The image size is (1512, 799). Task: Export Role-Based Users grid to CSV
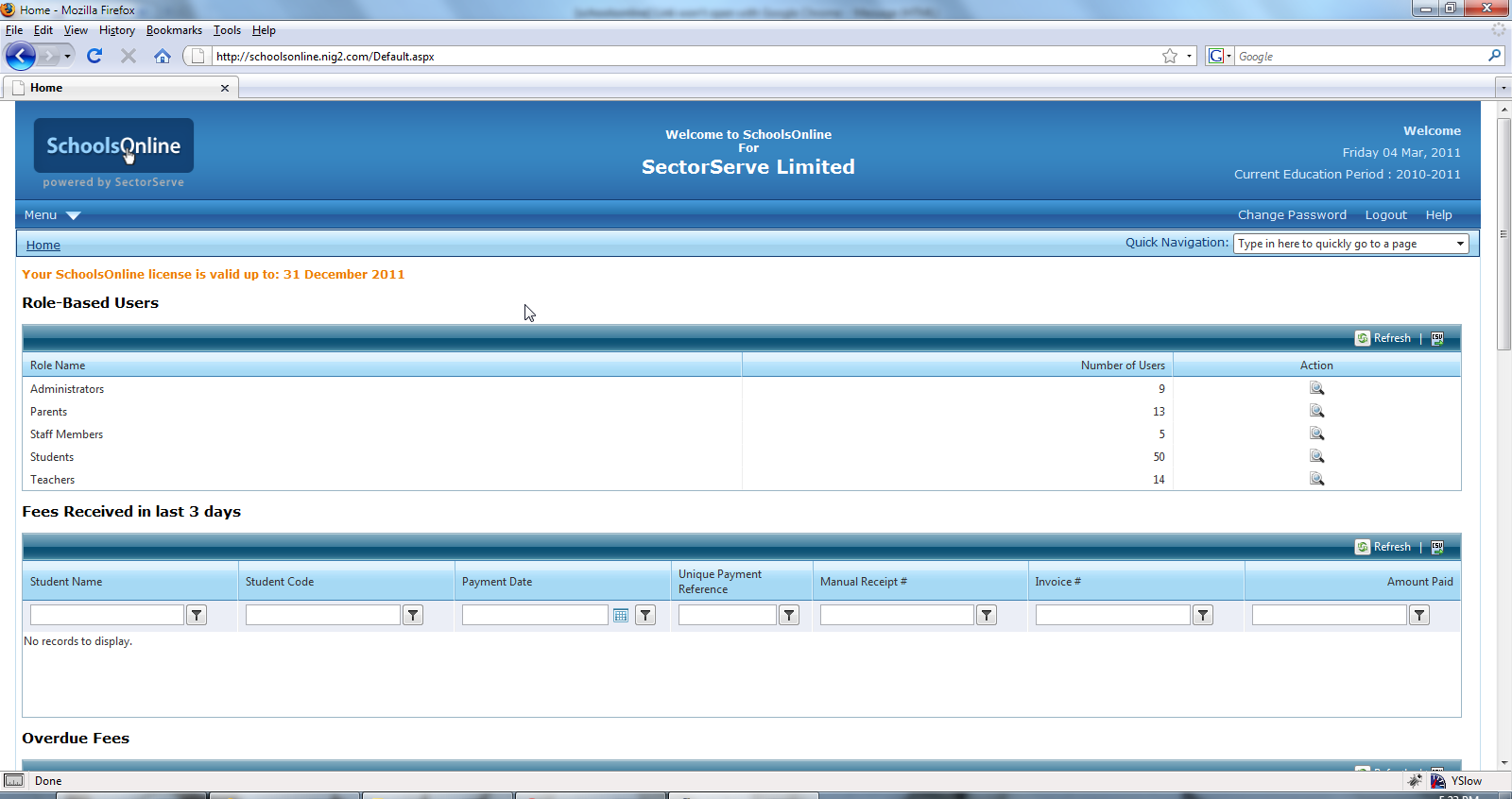(1437, 338)
